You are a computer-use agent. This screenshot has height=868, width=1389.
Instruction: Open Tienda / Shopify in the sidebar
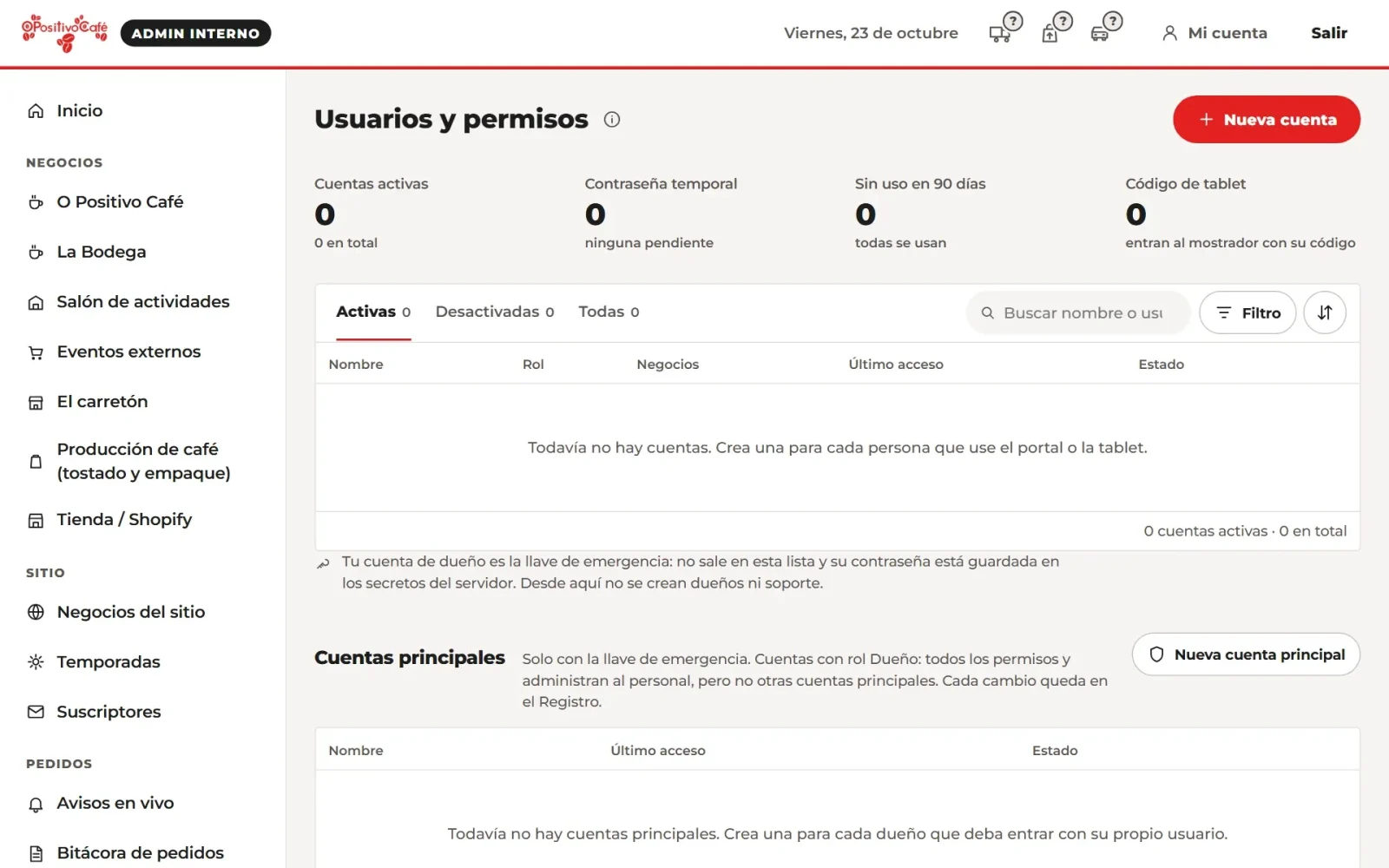[142, 520]
